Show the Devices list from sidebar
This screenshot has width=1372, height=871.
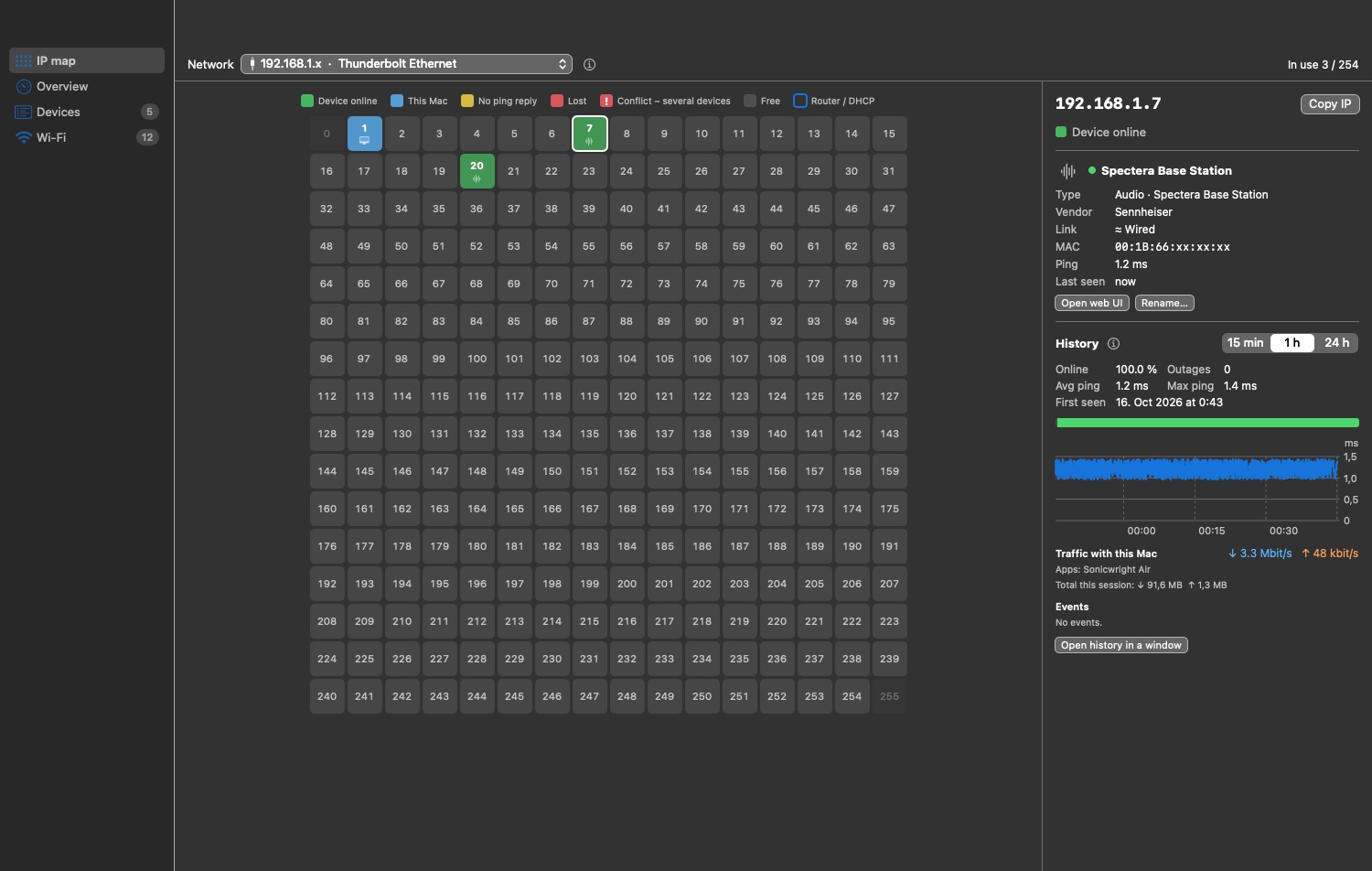(87, 112)
